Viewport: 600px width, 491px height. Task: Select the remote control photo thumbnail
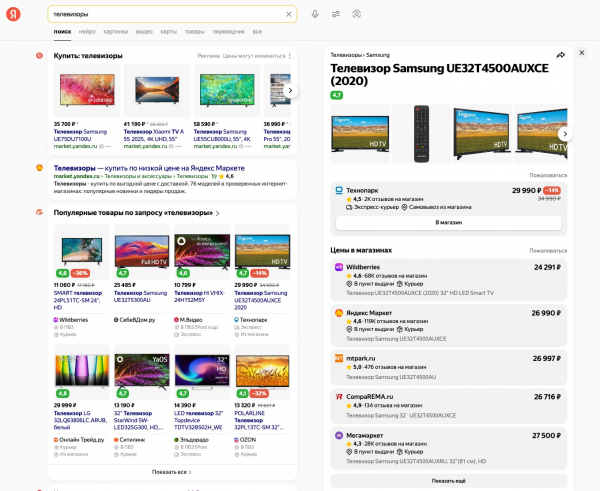tap(421, 133)
